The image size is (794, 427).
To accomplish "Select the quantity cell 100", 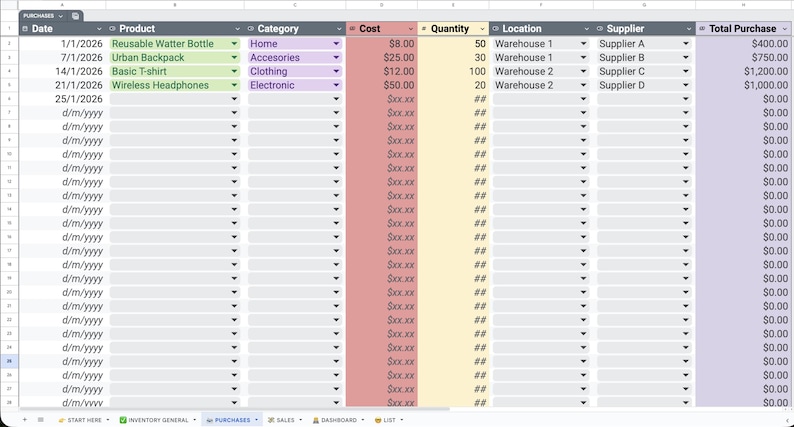I will (x=453, y=71).
